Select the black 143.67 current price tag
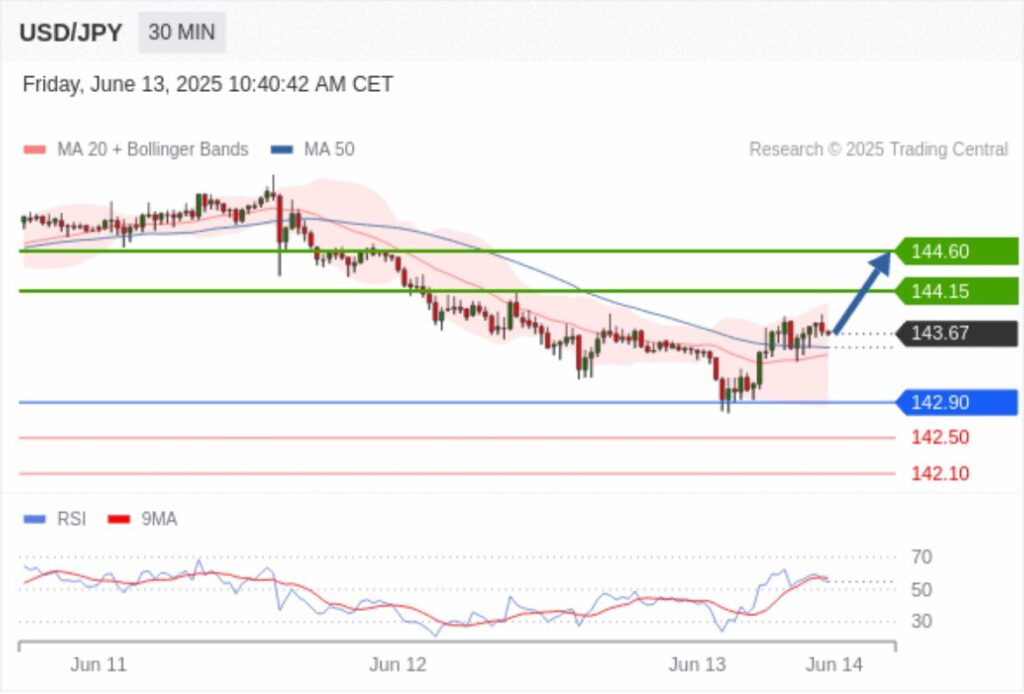1024x694 pixels. (x=956, y=333)
